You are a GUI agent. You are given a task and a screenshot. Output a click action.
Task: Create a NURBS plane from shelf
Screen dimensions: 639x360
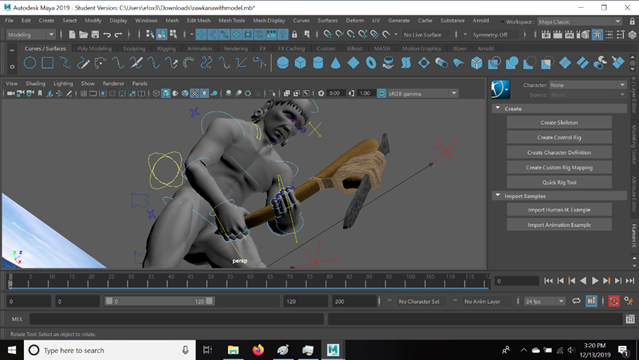[x=353, y=63]
